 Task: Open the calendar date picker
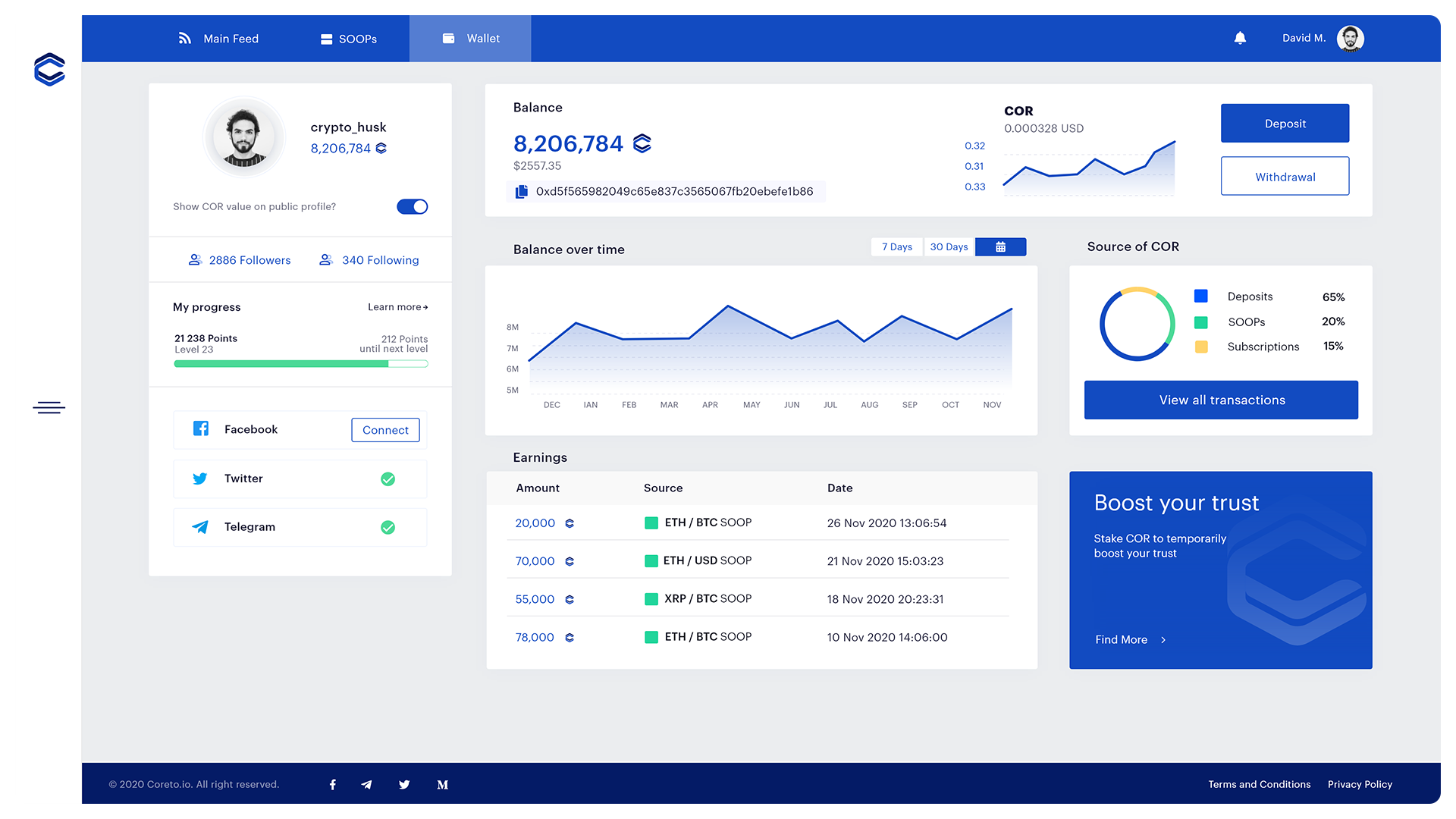coord(1000,246)
